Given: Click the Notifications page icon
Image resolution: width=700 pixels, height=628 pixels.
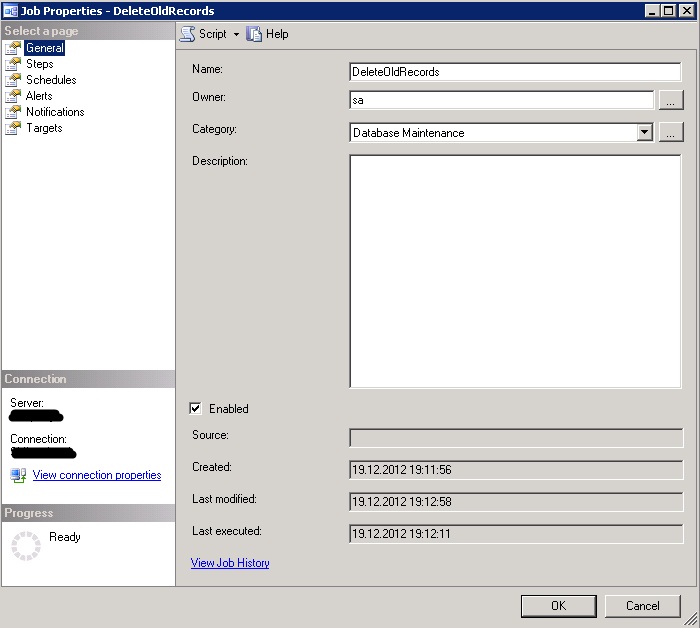Looking at the screenshot, I should tap(13, 112).
